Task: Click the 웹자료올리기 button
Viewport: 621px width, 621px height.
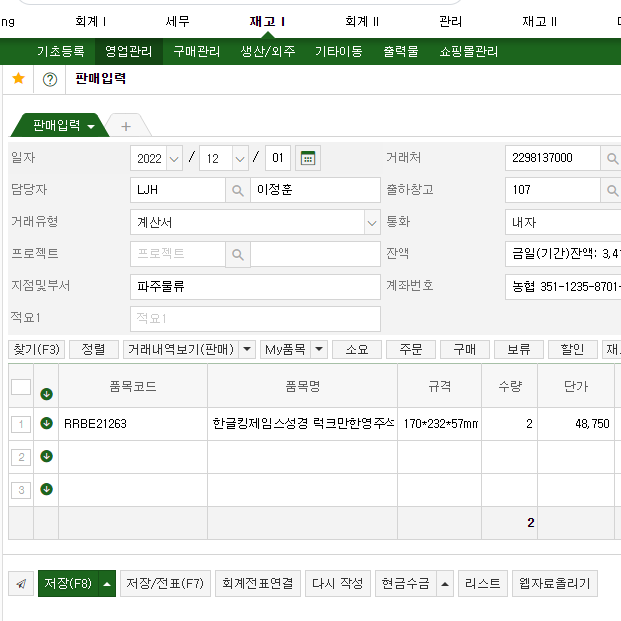Action: pos(555,583)
